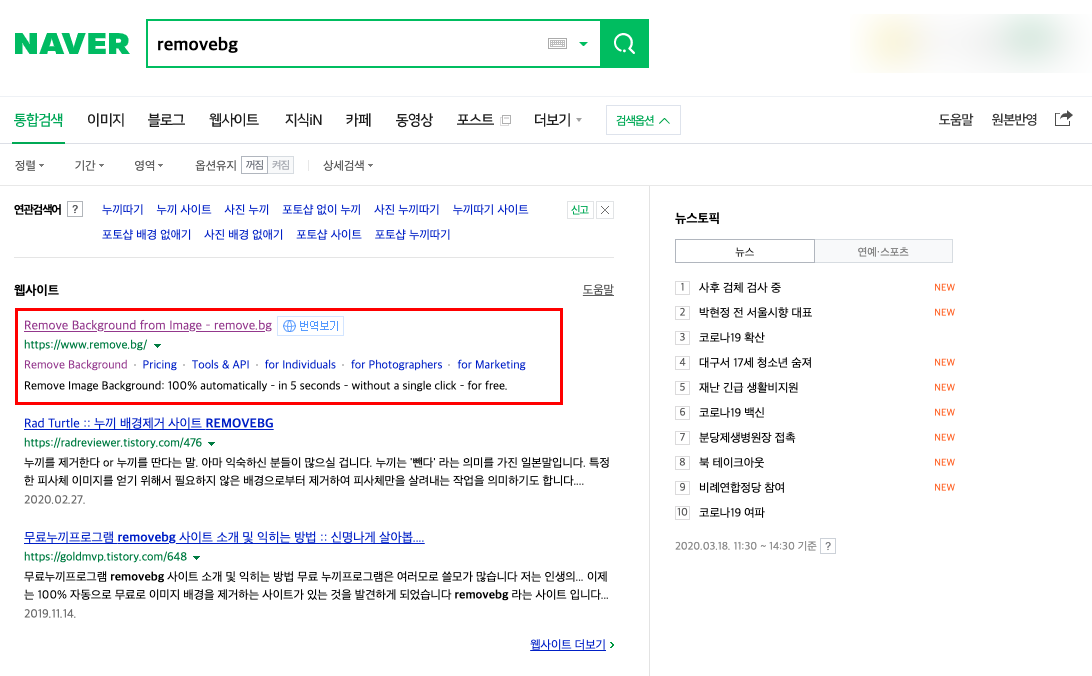Close the related searches with X icon

pos(605,210)
